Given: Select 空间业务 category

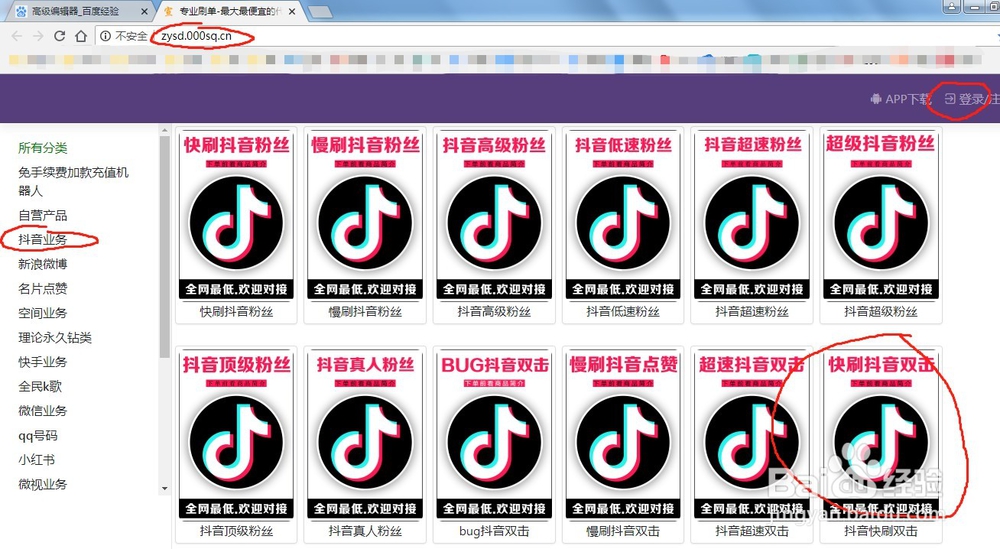Looking at the screenshot, I should tap(43, 313).
